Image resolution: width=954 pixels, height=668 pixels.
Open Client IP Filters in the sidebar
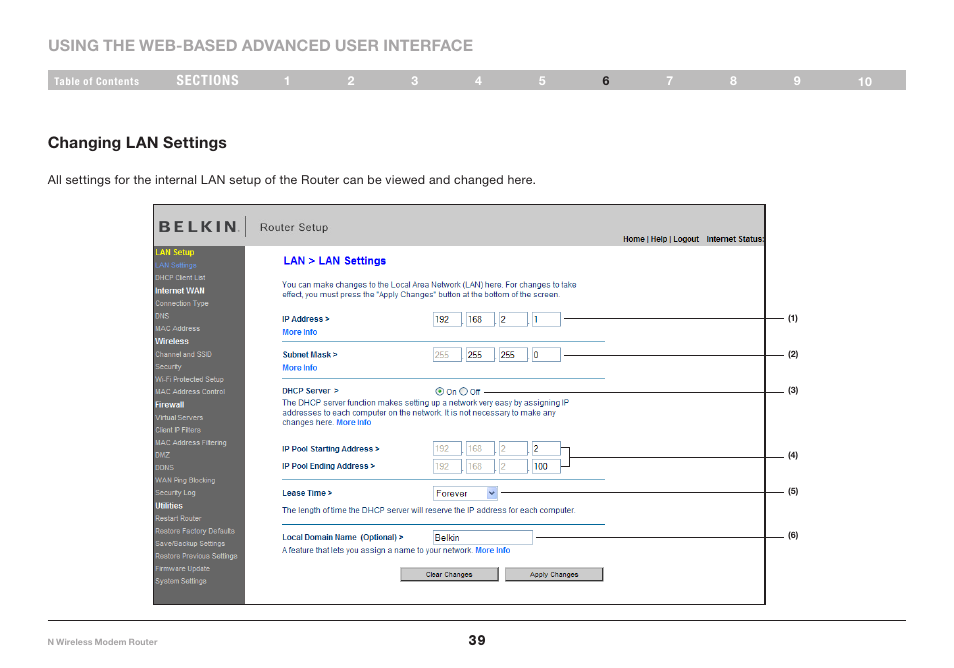click(x=178, y=430)
